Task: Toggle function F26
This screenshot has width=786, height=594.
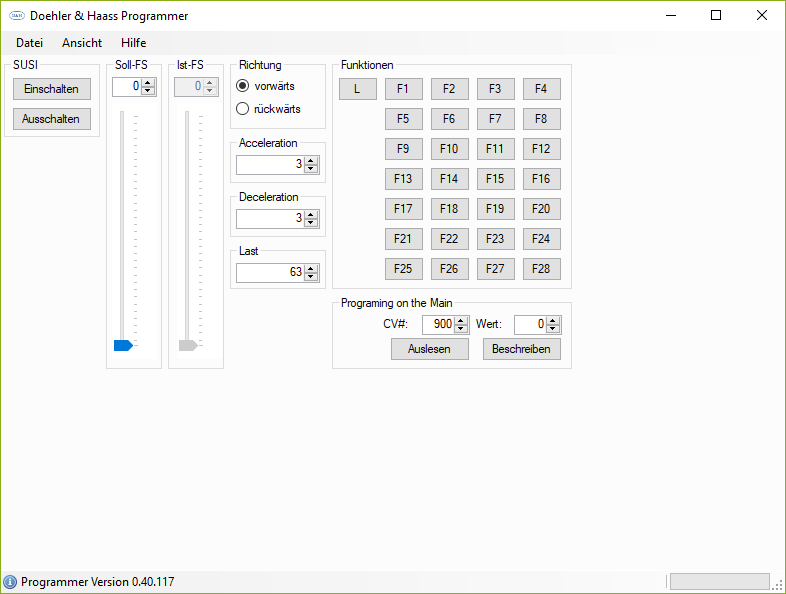Action: pos(450,269)
